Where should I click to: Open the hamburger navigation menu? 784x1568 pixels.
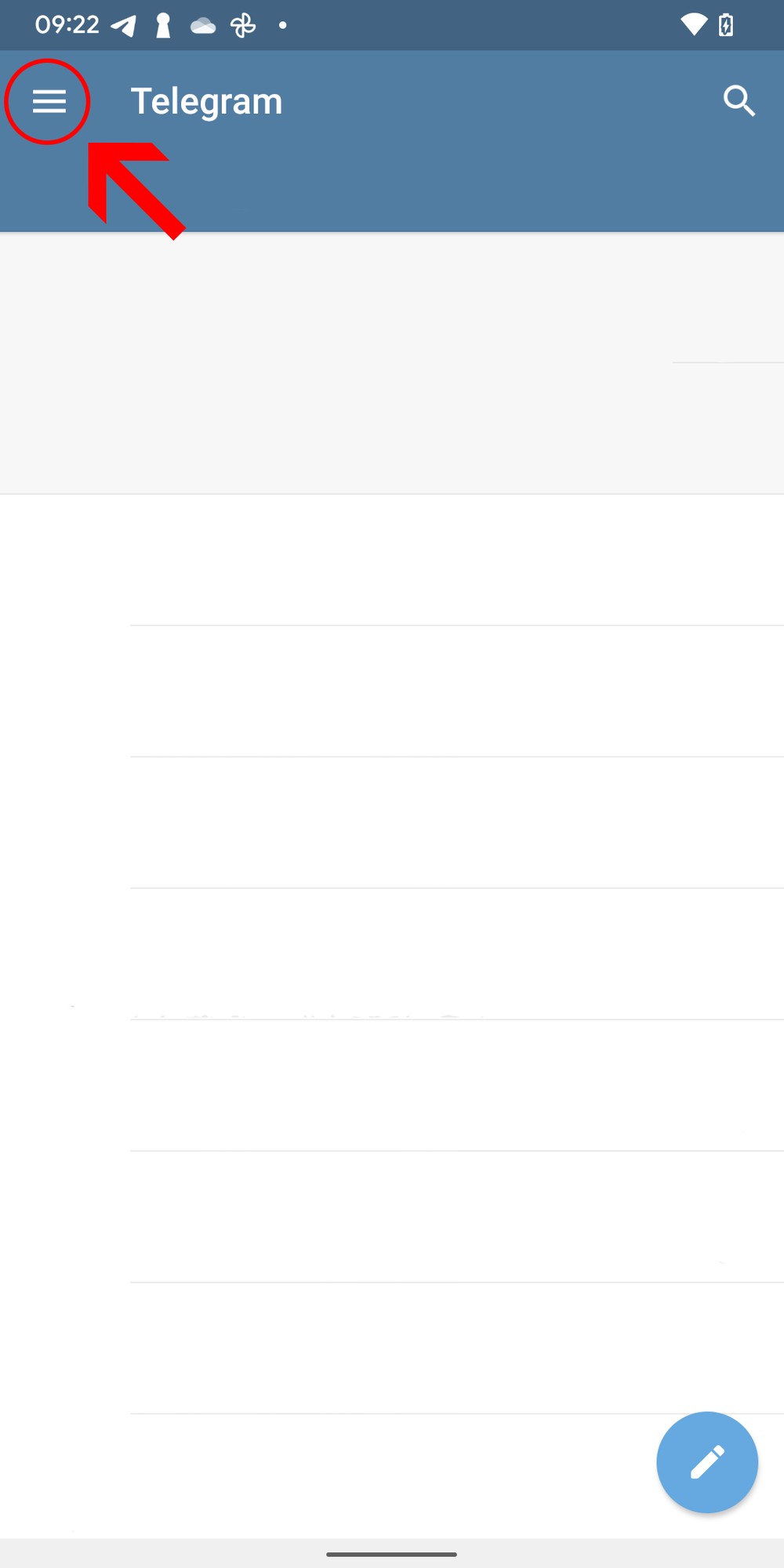[49, 101]
